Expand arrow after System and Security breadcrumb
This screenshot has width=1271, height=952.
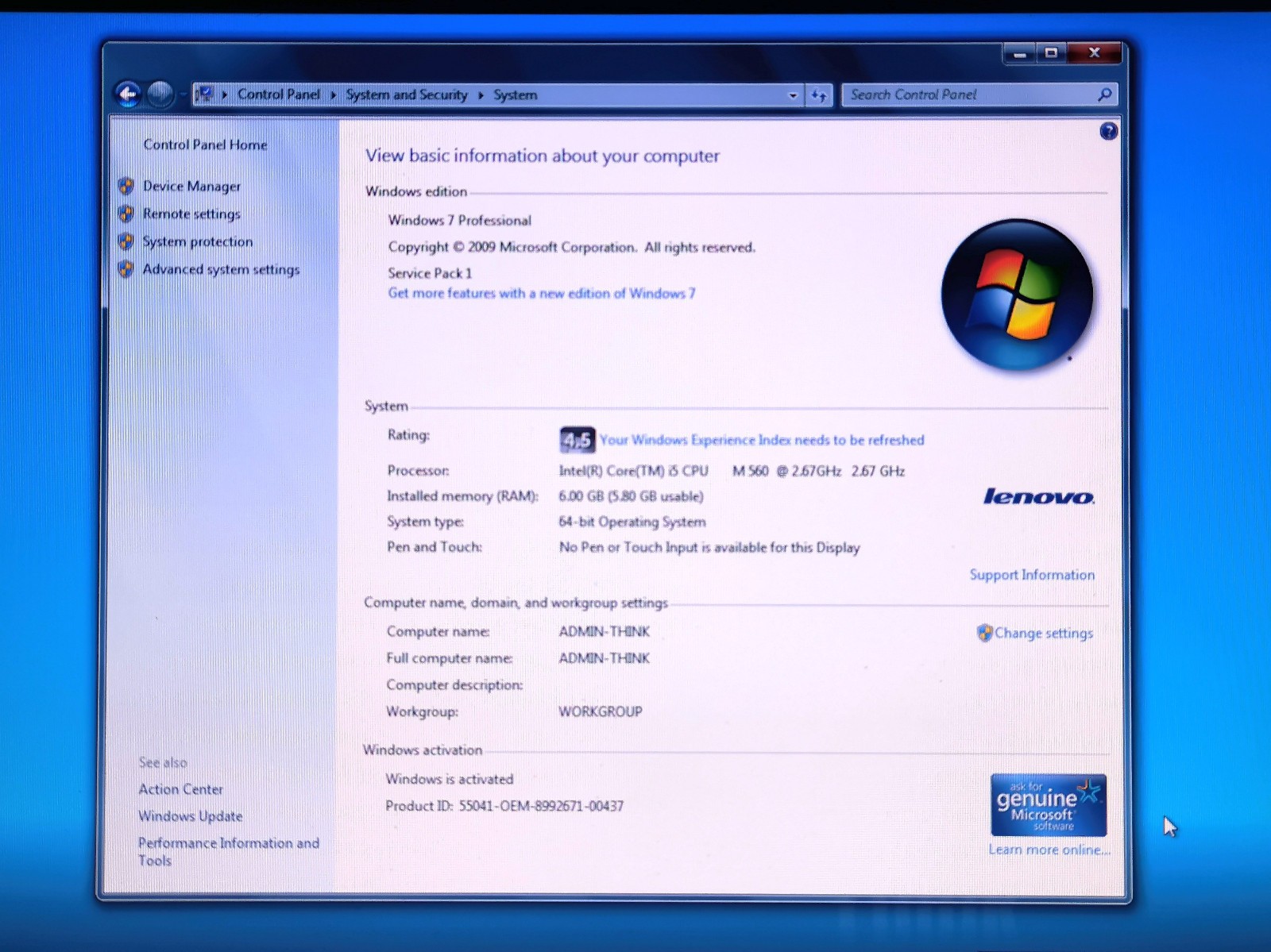[x=481, y=95]
